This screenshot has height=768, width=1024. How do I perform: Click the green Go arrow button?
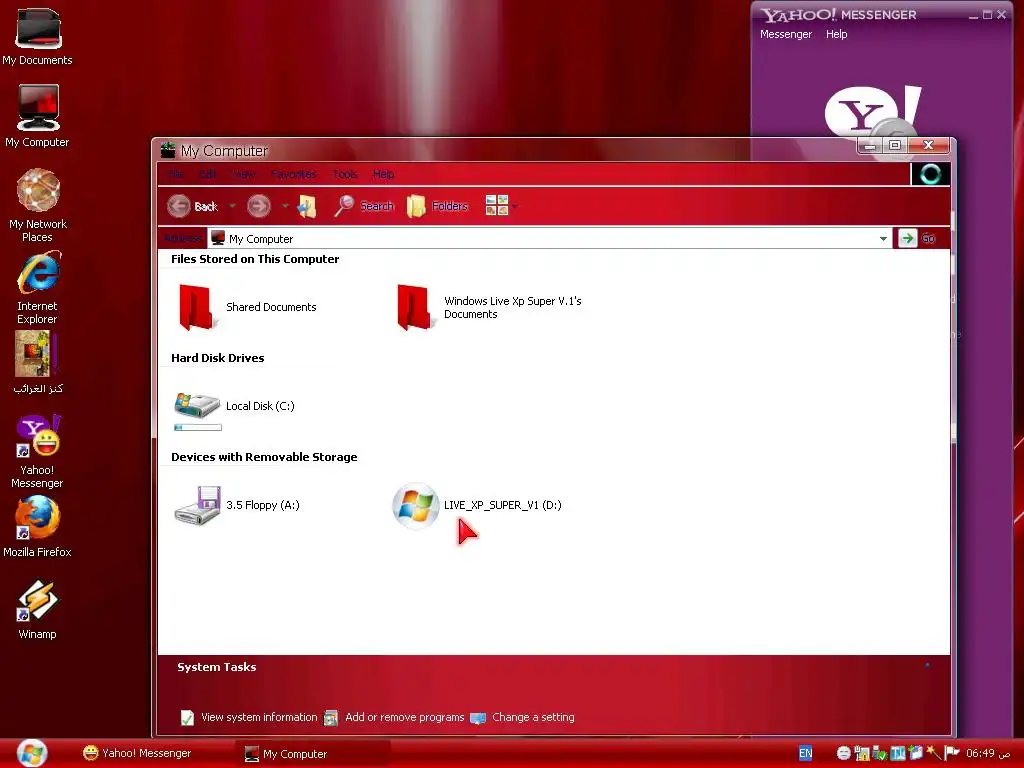[907, 238]
